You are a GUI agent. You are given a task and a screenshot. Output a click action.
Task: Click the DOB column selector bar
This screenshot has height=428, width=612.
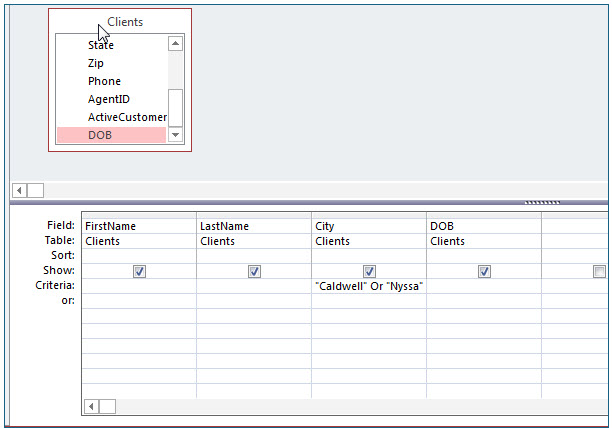(x=484, y=215)
